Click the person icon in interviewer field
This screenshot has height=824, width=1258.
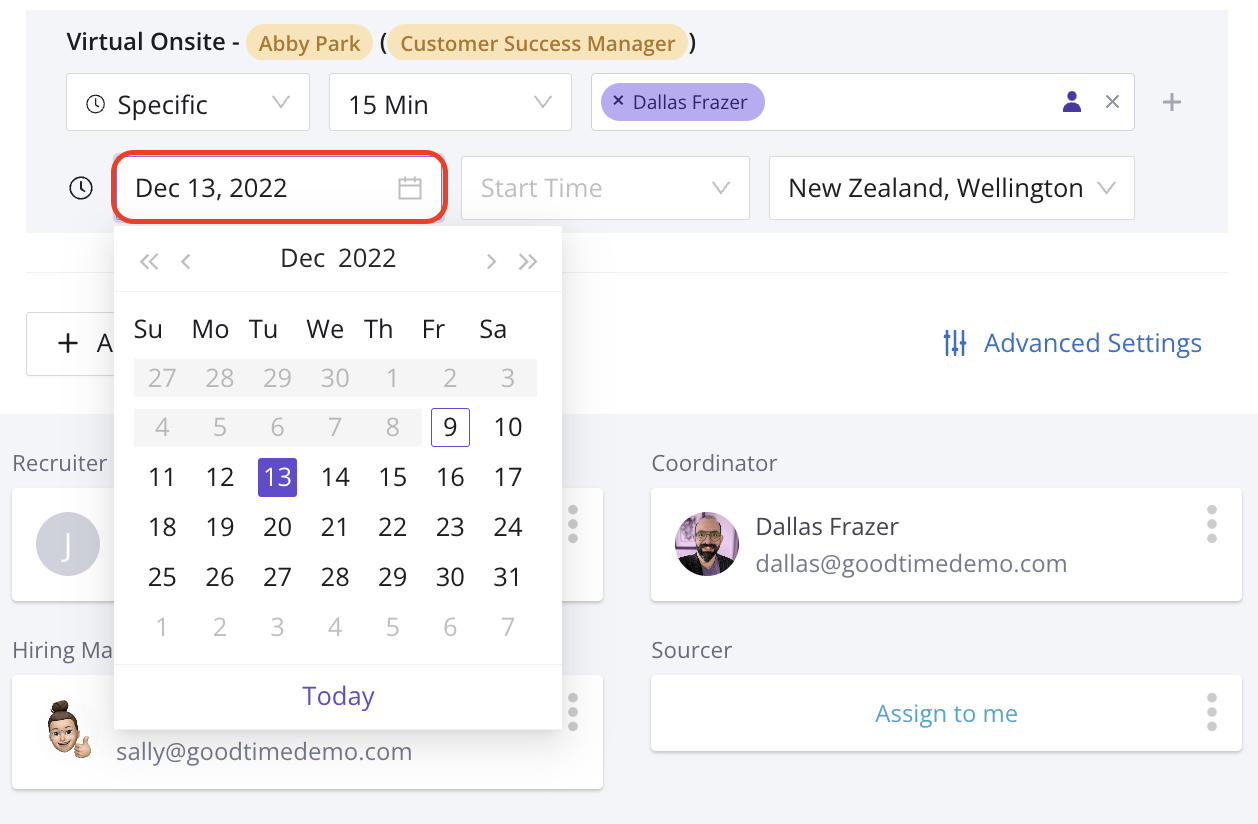click(x=1072, y=101)
